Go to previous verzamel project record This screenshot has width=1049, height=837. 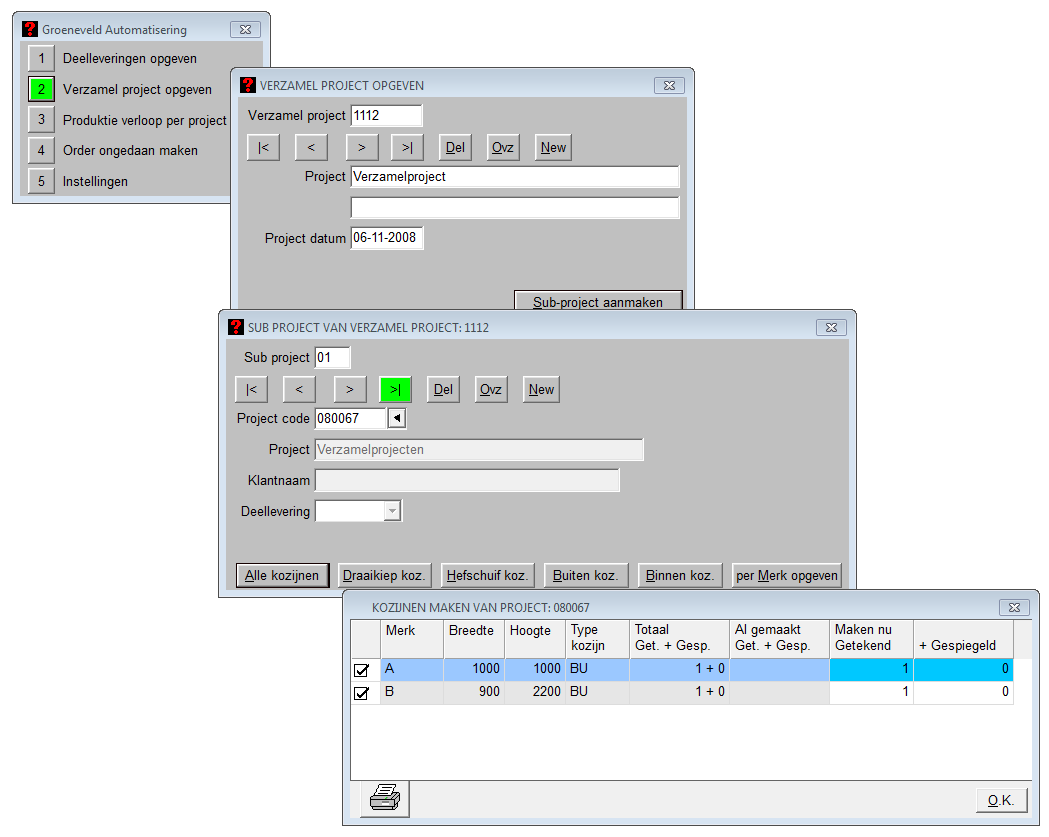[x=311, y=148]
